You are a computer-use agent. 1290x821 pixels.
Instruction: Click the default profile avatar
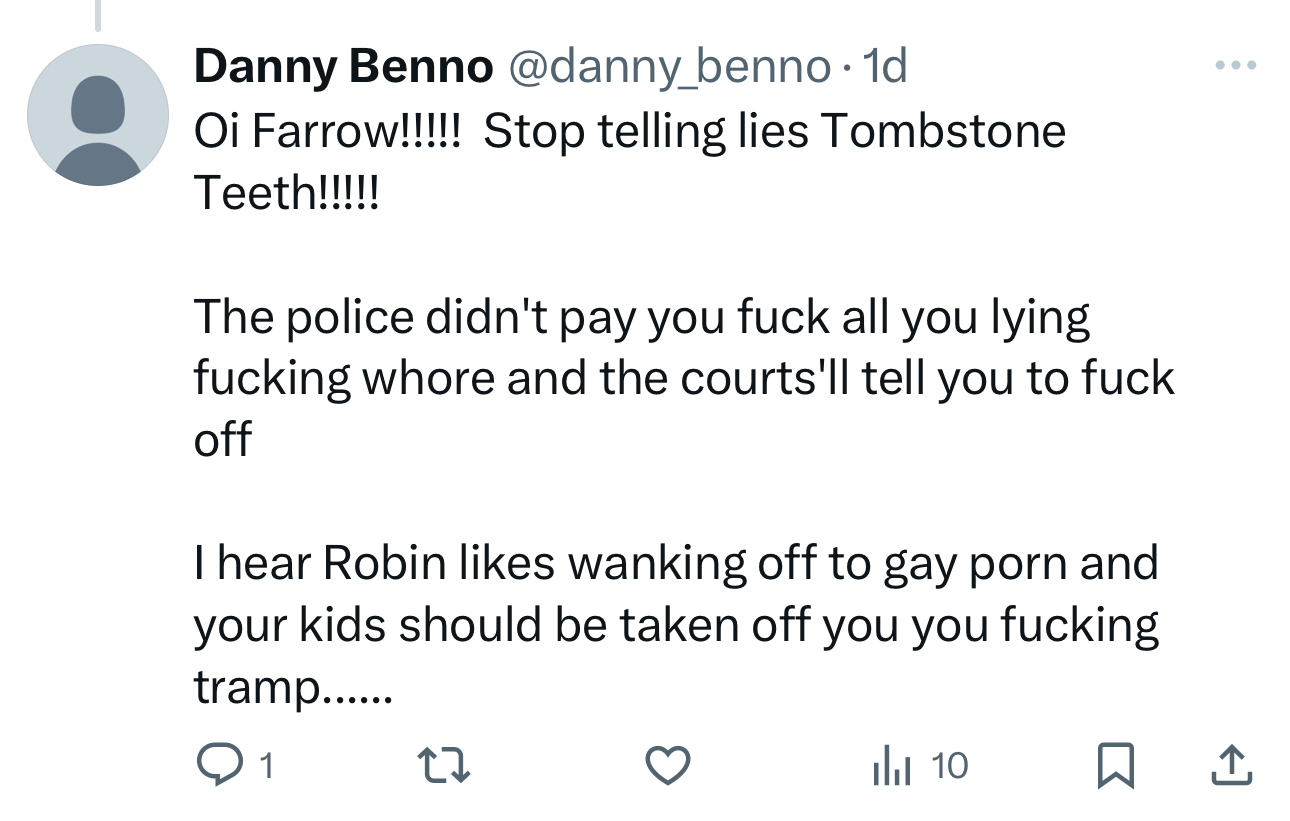click(x=98, y=115)
